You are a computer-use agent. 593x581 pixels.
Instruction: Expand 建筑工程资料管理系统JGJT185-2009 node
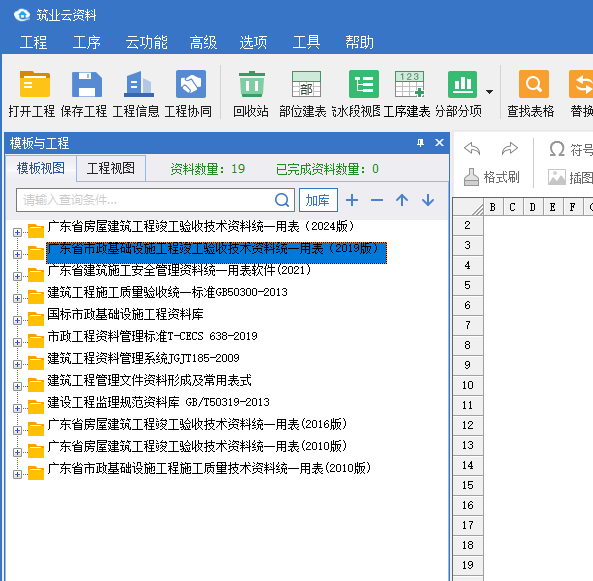[17, 364]
